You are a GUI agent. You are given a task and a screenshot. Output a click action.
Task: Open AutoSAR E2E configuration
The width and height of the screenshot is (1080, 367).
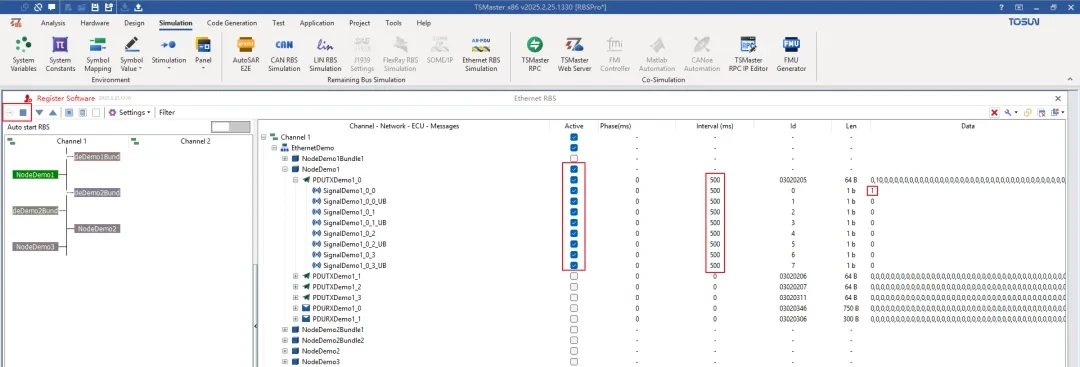pos(246,54)
